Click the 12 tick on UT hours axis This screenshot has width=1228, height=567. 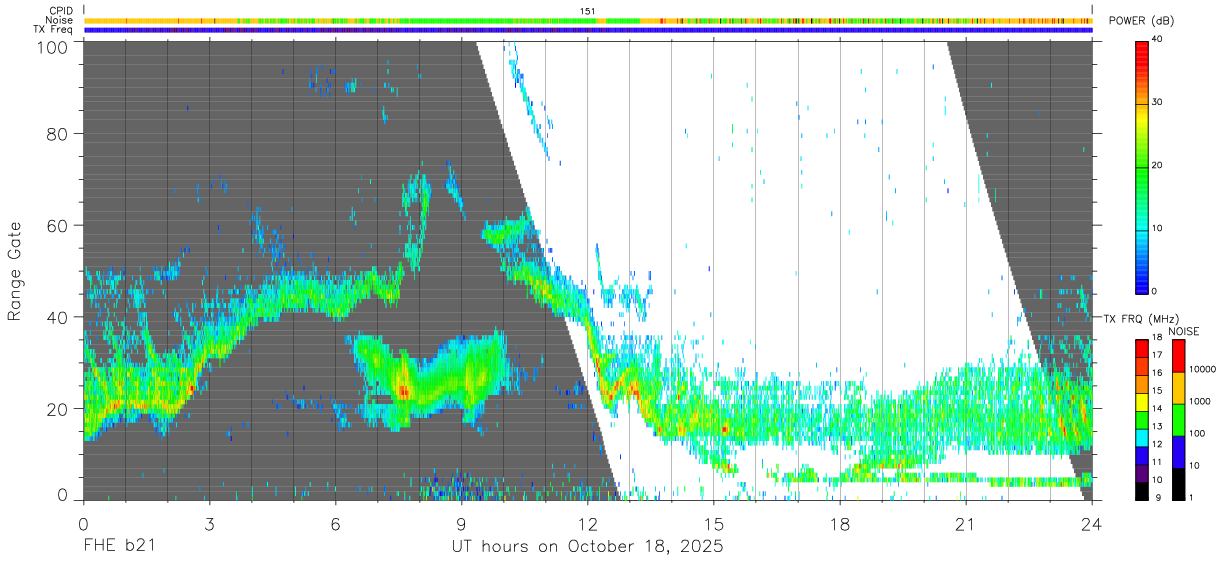588,522
